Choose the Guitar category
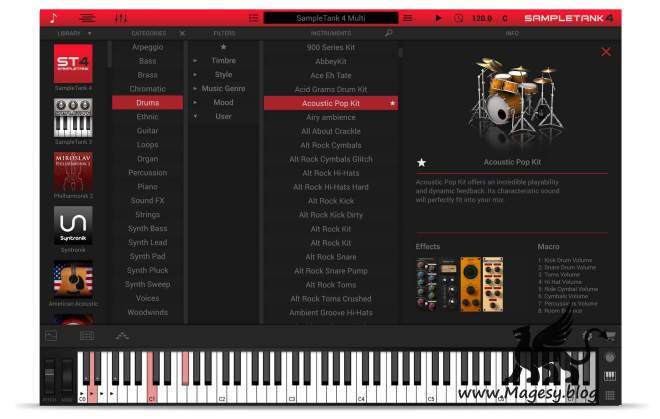 pyautogui.click(x=147, y=131)
